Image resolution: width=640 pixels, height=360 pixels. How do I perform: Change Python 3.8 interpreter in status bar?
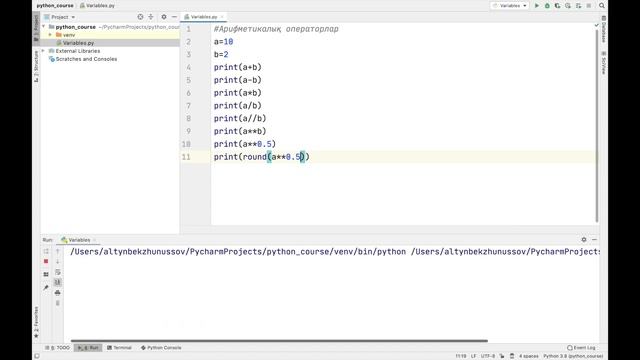point(573,356)
